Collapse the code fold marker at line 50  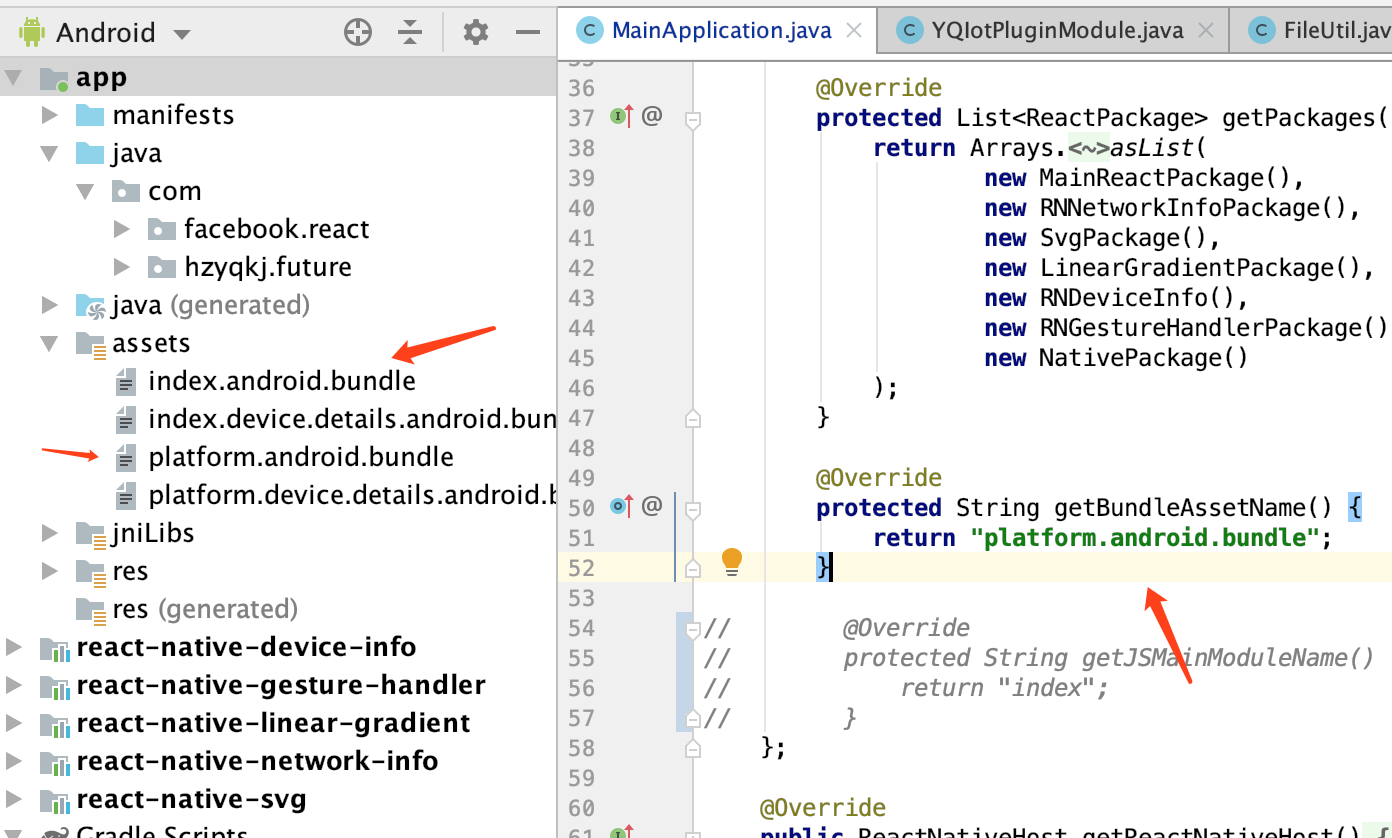(x=693, y=507)
